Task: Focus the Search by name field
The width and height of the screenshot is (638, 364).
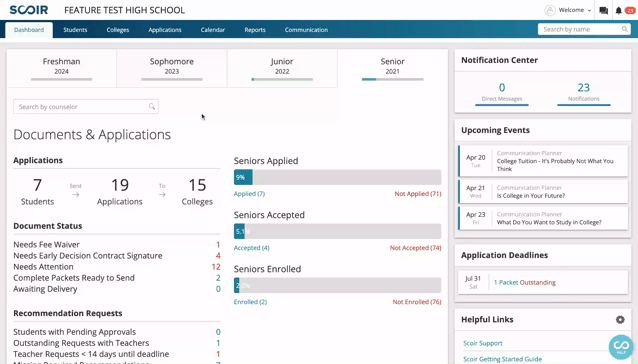Action: (x=584, y=29)
